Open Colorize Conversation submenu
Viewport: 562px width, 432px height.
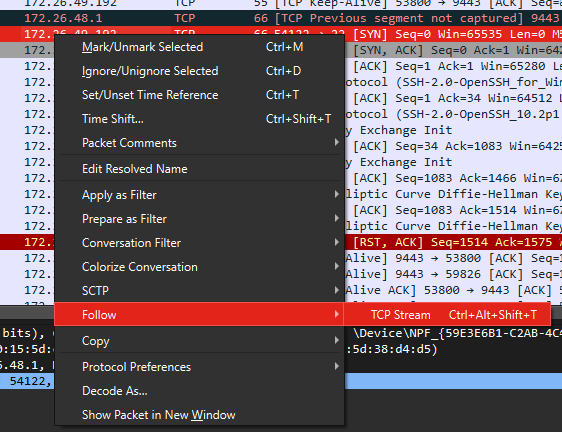click(199, 267)
